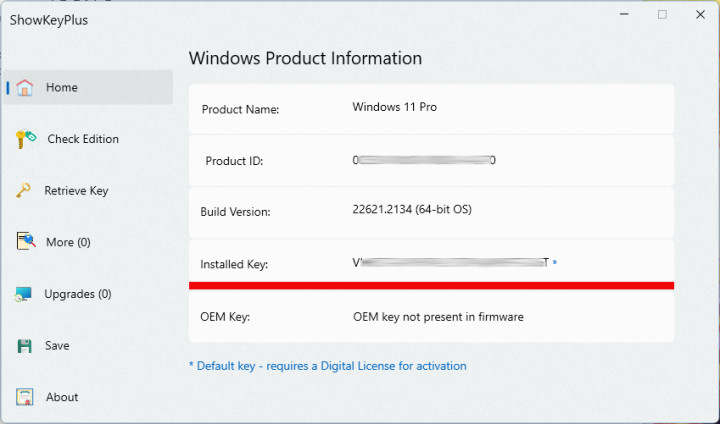
Task: Click the blurred Product ID value
Action: tap(425, 160)
